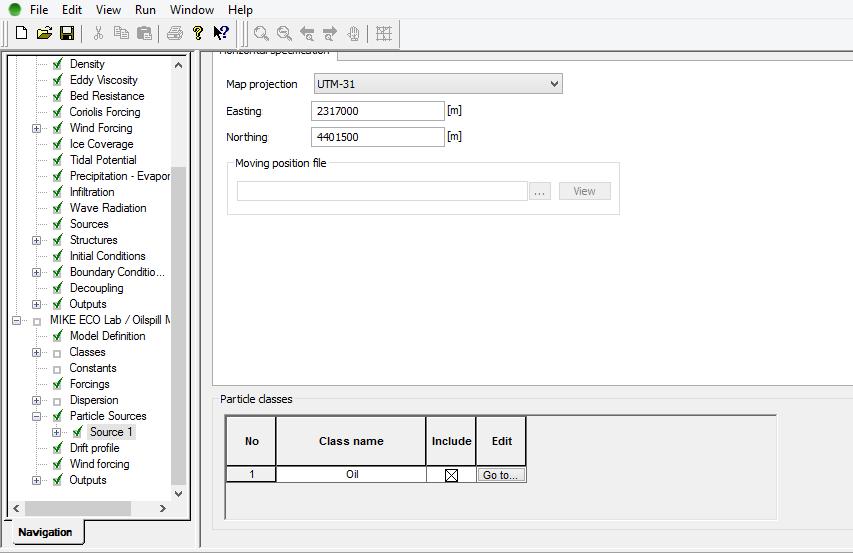Expand the Classes tree node
Screen dimensions: 853x553
coord(36,352)
